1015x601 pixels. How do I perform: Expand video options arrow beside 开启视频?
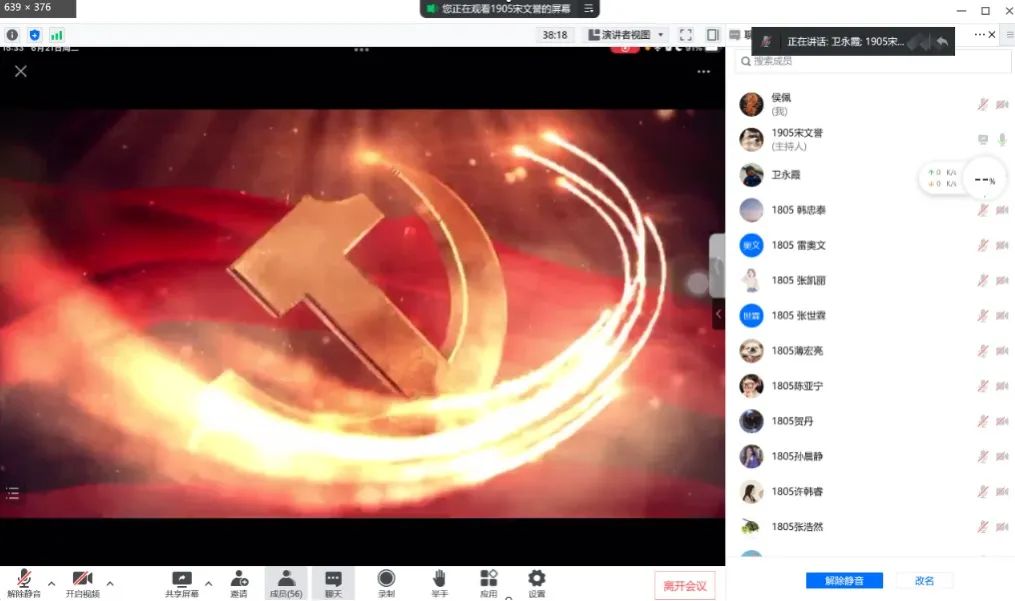(x=110, y=583)
